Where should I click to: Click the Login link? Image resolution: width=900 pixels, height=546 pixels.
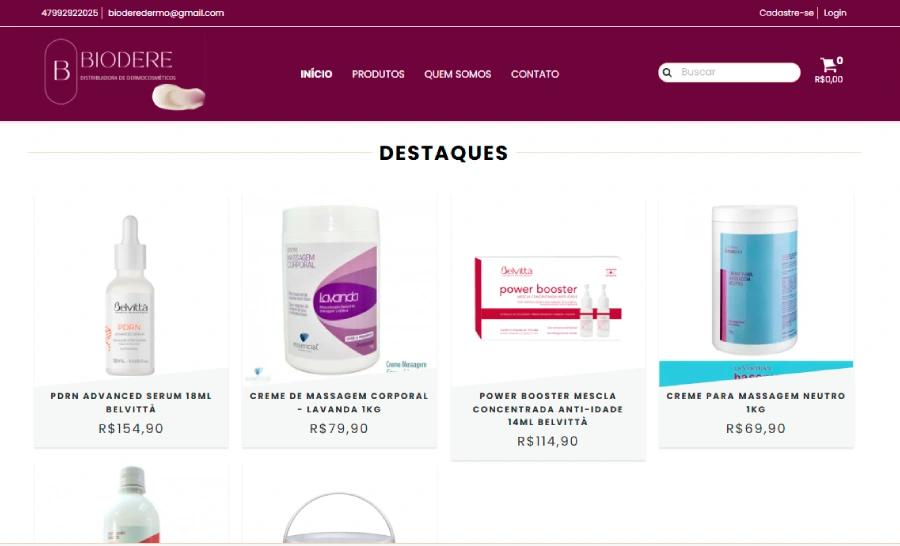click(835, 13)
